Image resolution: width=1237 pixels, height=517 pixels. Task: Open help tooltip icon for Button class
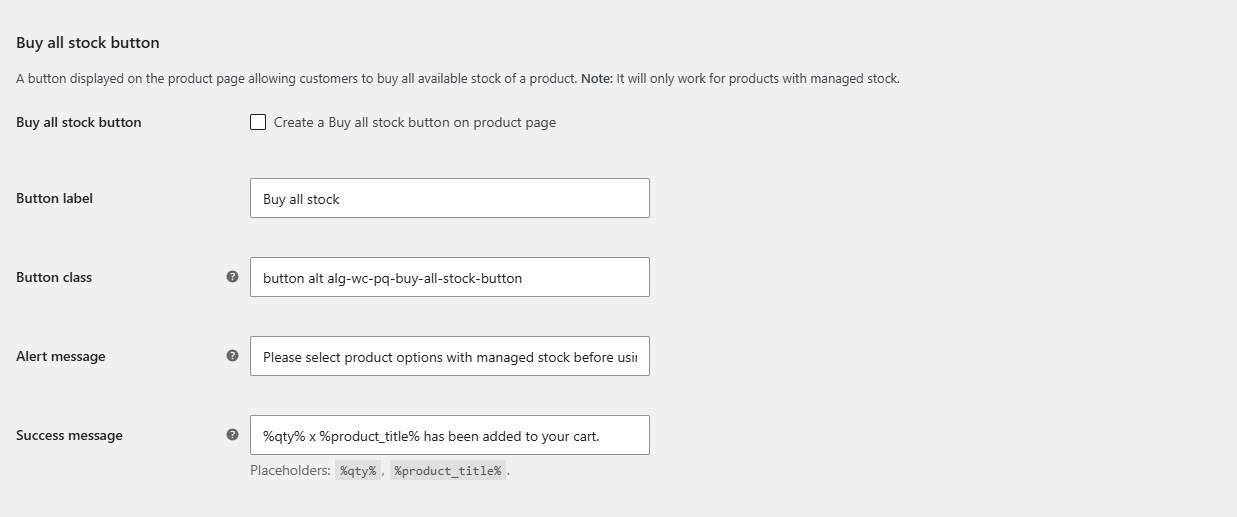232,276
